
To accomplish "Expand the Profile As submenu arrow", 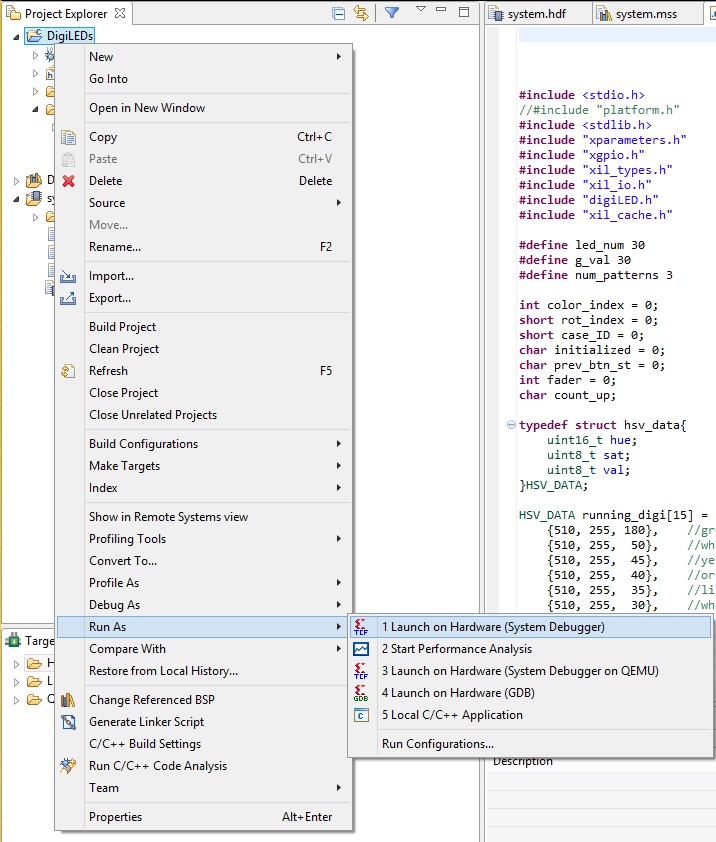I will (338, 583).
